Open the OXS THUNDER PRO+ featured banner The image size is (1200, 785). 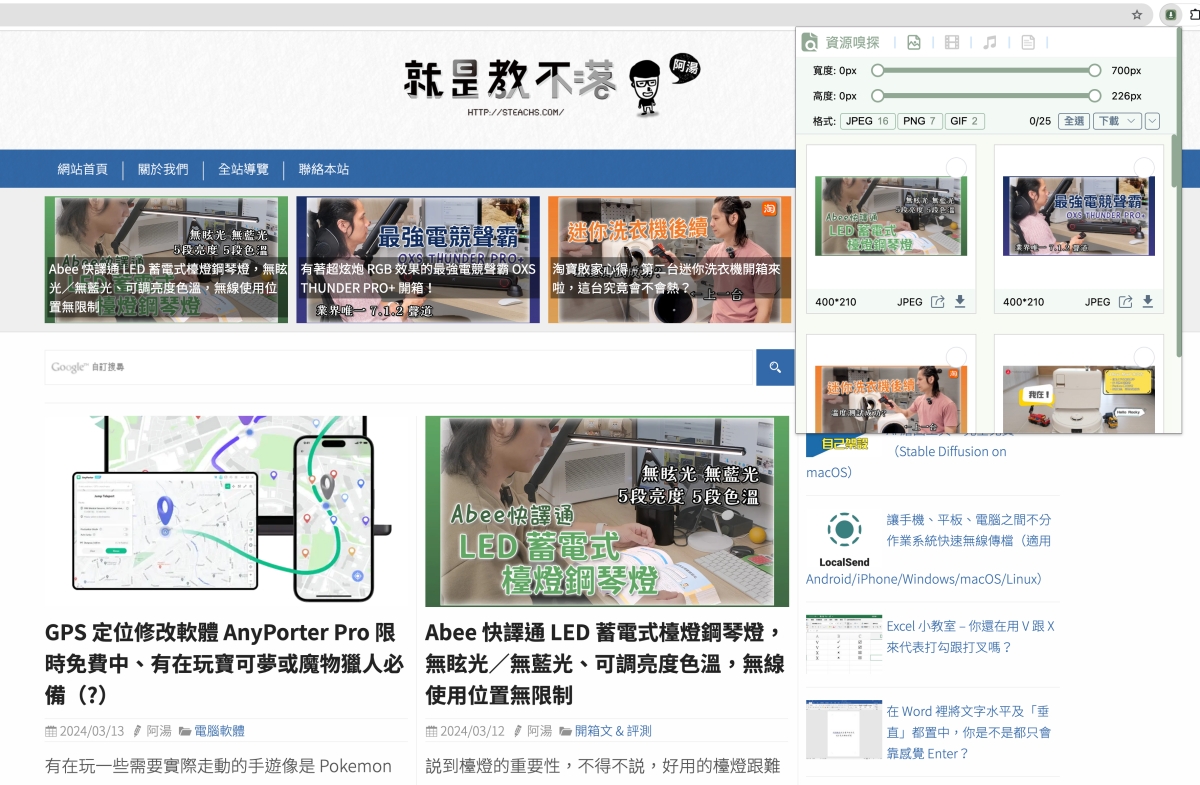pos(418,259)
